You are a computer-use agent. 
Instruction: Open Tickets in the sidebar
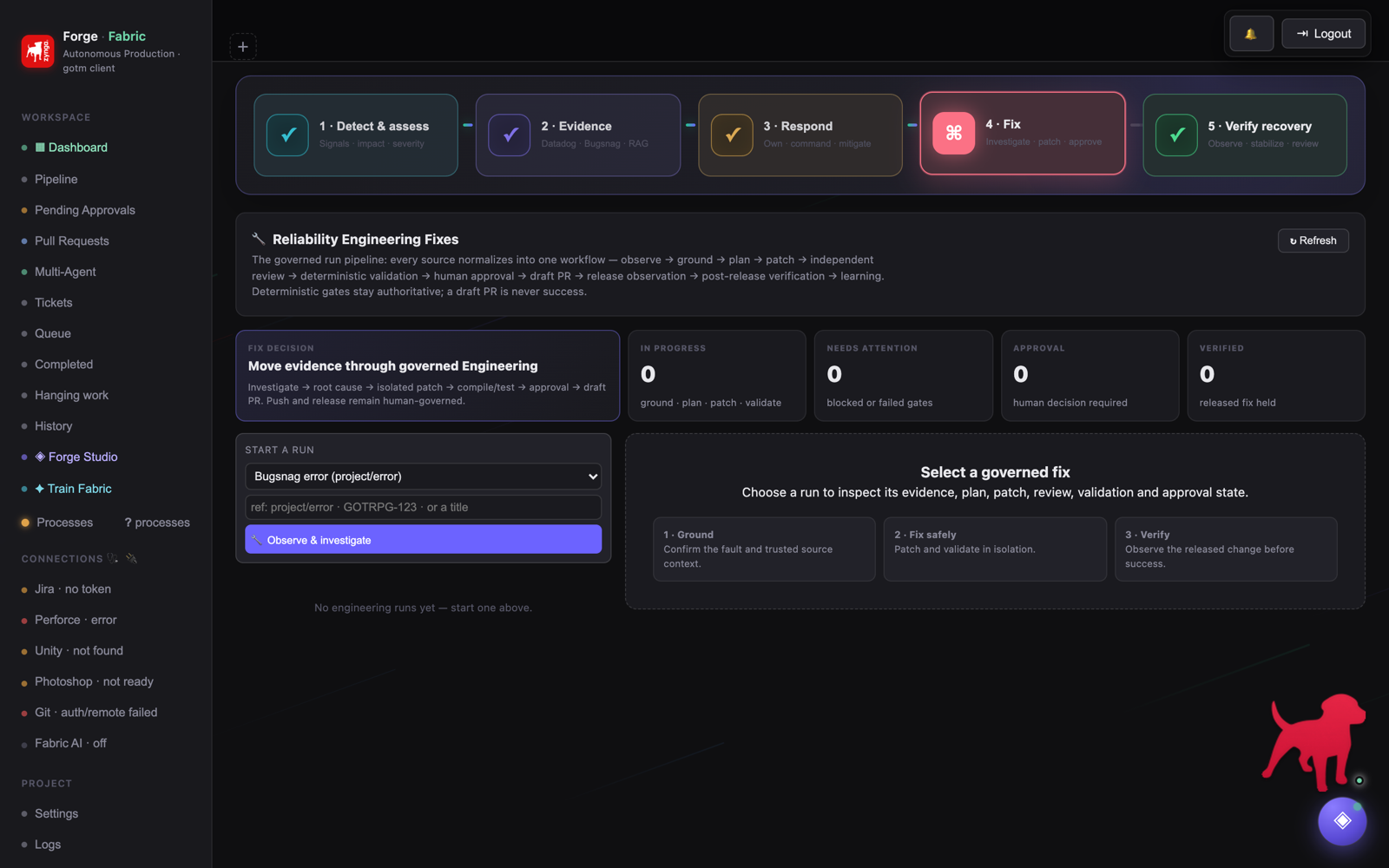point(54,302)
